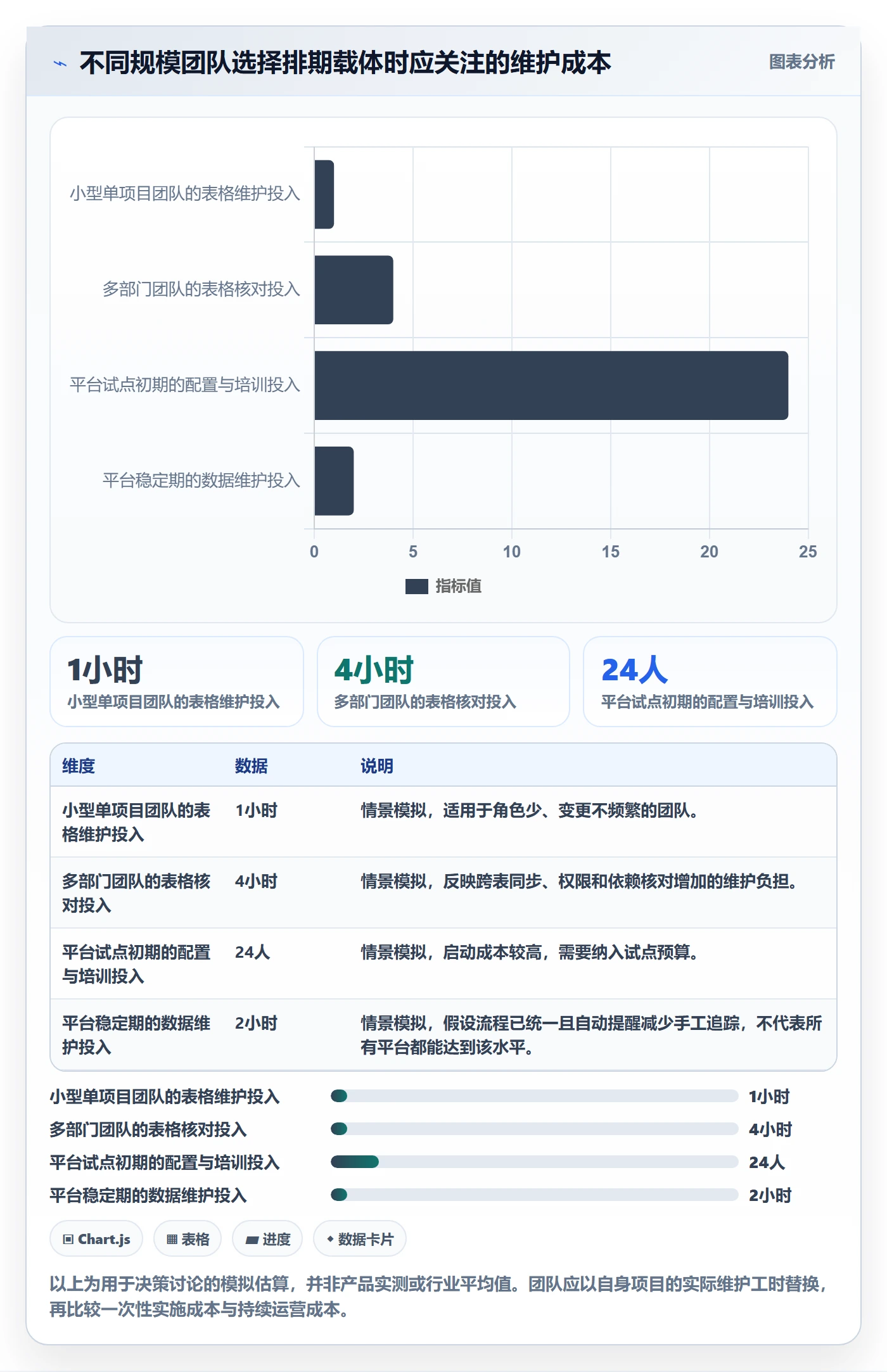
Task: Click the 数据 column header
Action: click(252, 766)
